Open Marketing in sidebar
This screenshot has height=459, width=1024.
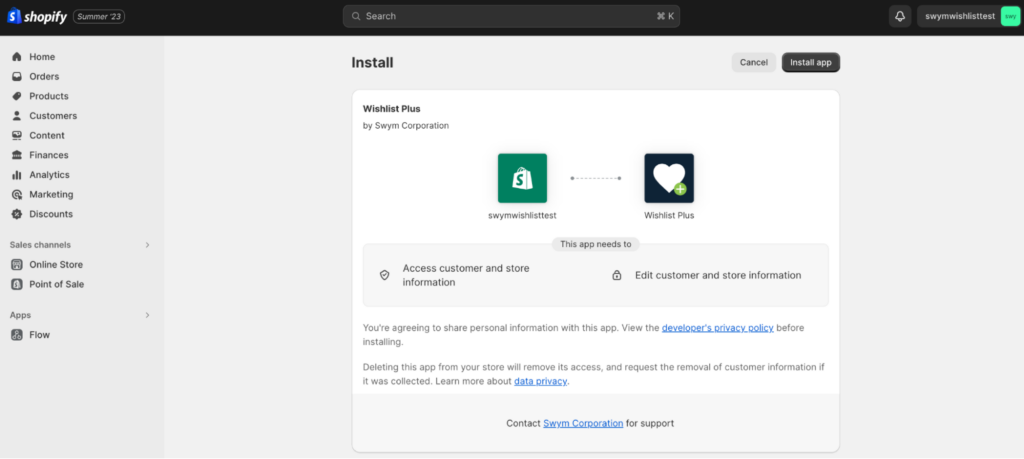point(51,194)
